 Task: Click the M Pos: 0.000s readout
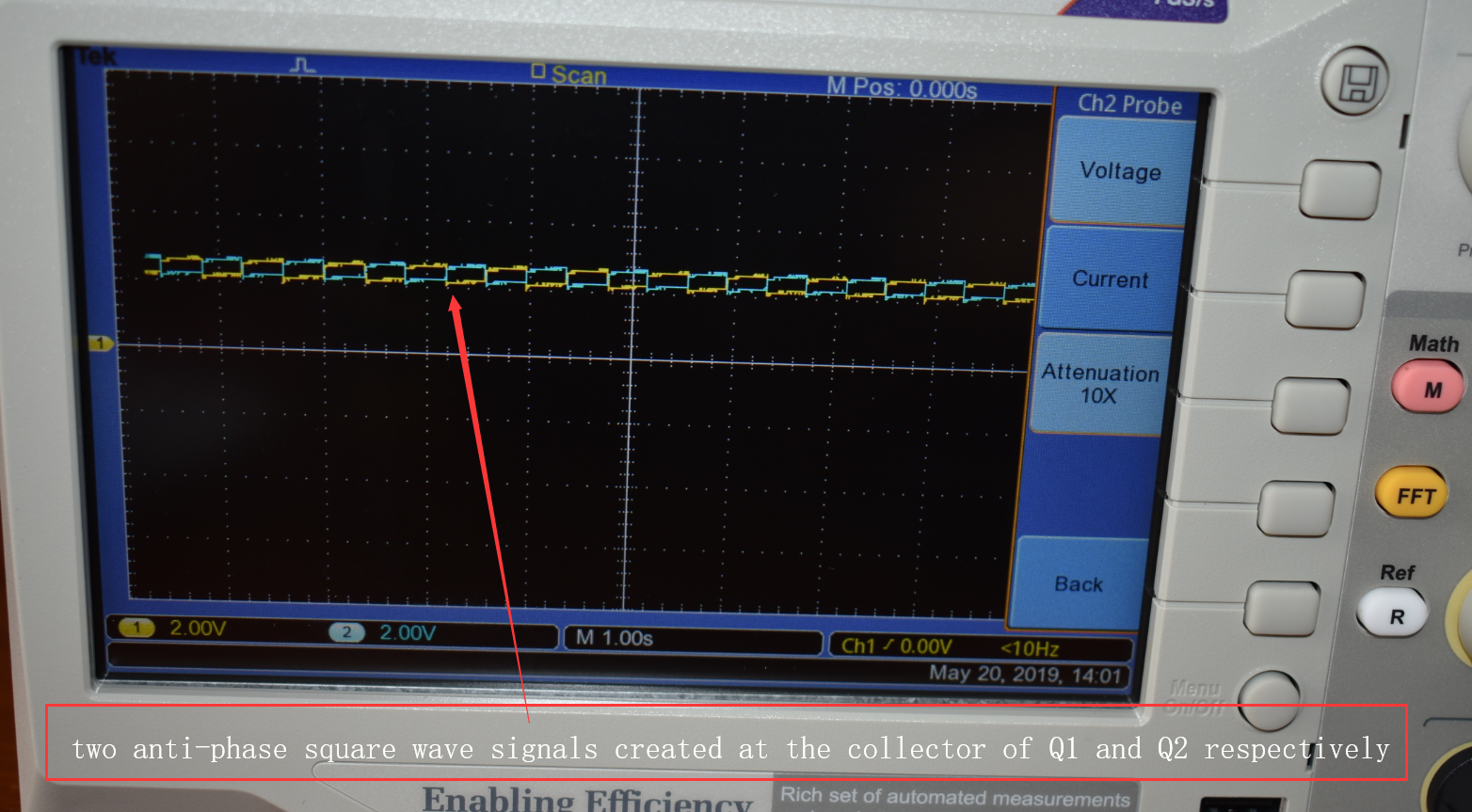[902, 88]
